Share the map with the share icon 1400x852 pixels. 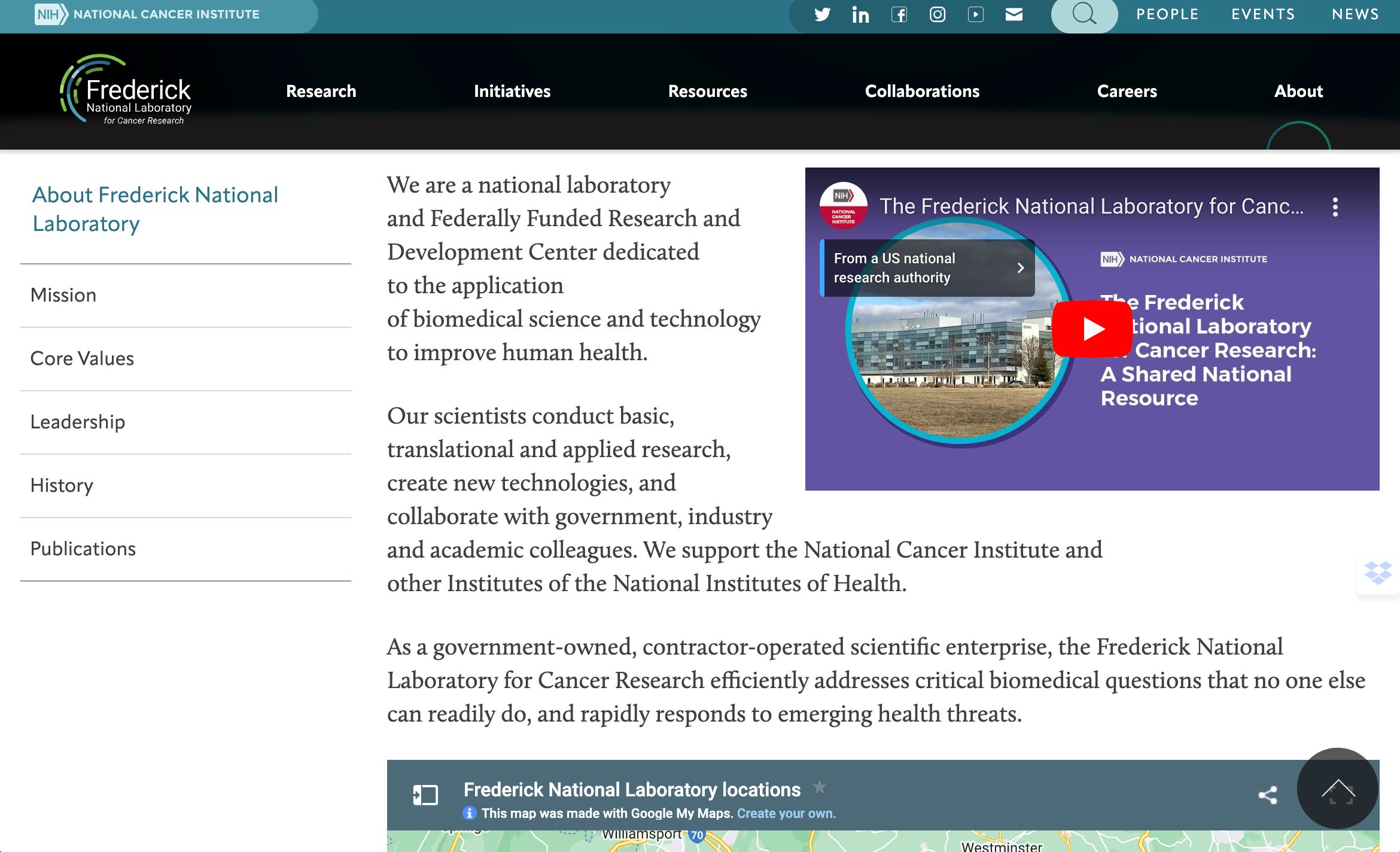[x=1268, y=795]
